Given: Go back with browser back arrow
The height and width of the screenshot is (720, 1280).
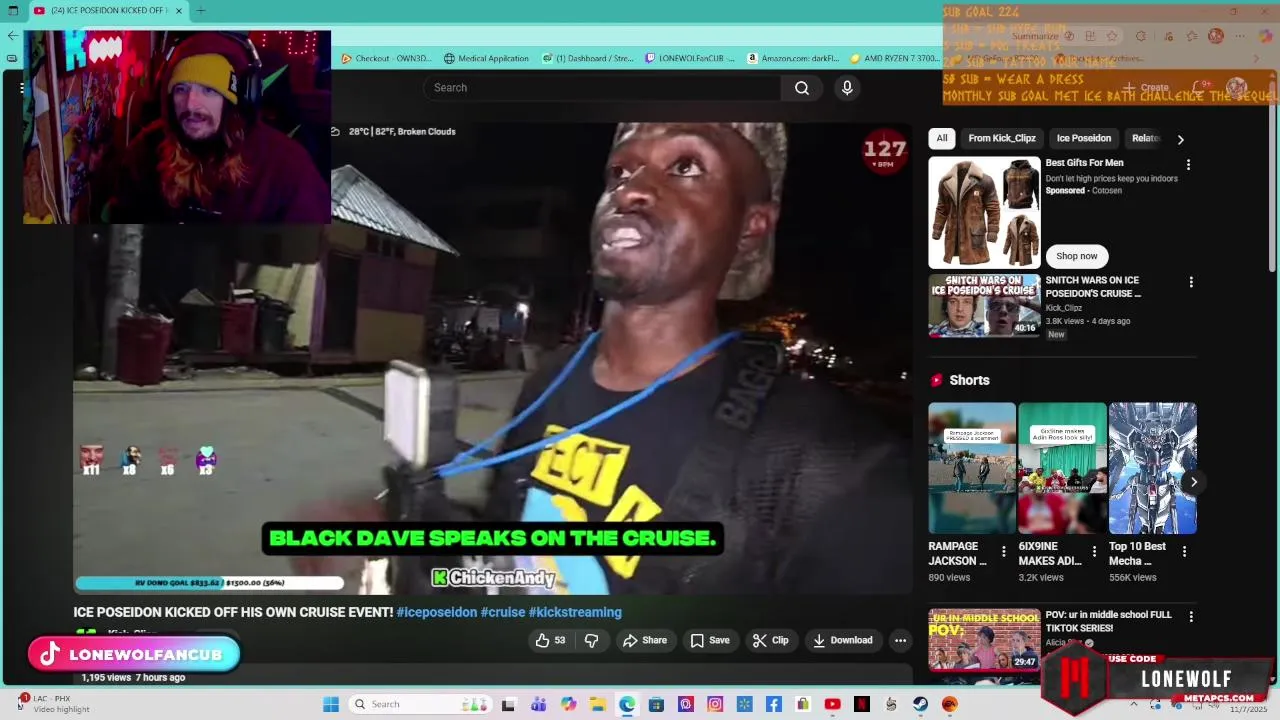Looking at the screenshot, I should (12, 35).
